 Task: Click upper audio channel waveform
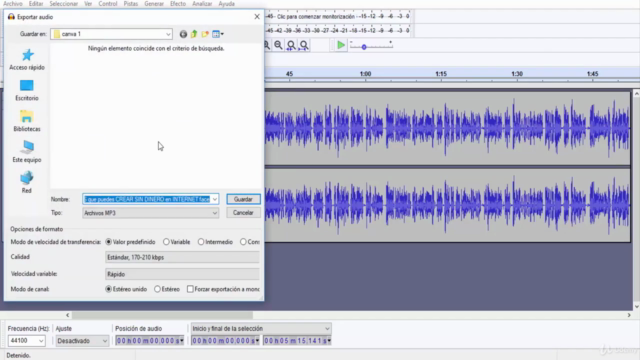pos(447,128)
